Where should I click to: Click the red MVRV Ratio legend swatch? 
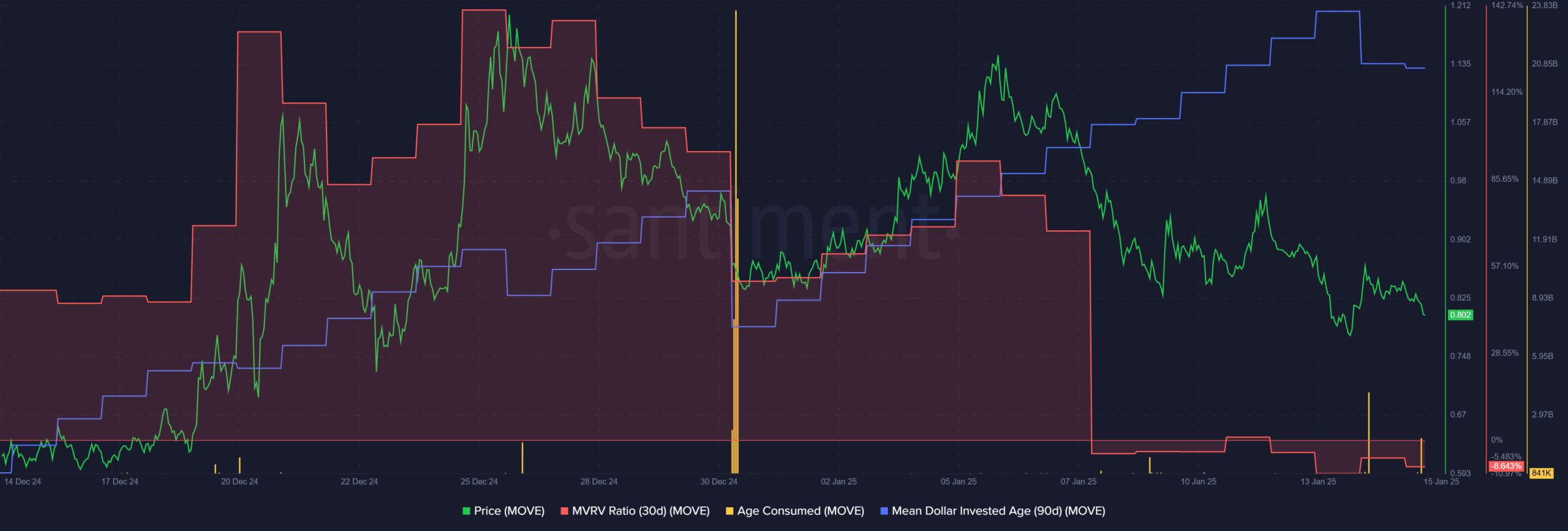pos(564,511)
